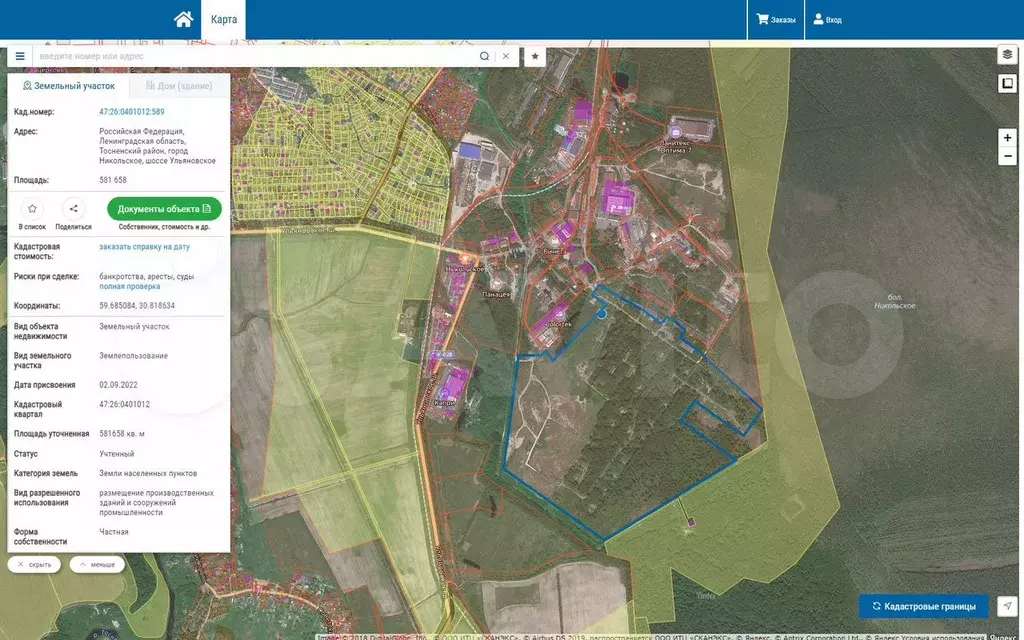Select the Частная ownership value
Image resolution: width=1024 pixels, height=640 pixels.
[x=114, y=532]
